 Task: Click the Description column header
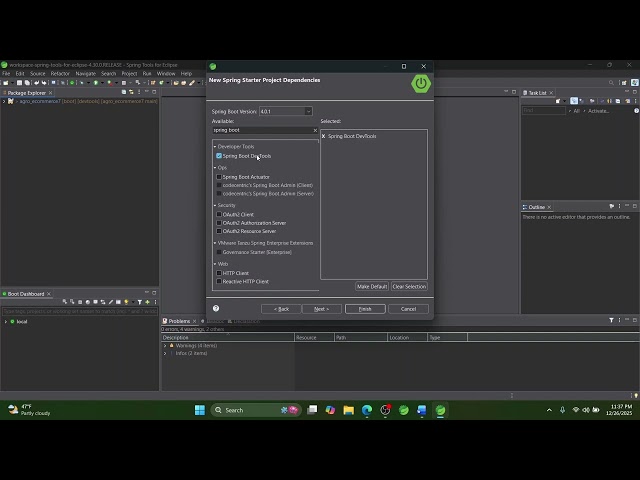[227, 338]
